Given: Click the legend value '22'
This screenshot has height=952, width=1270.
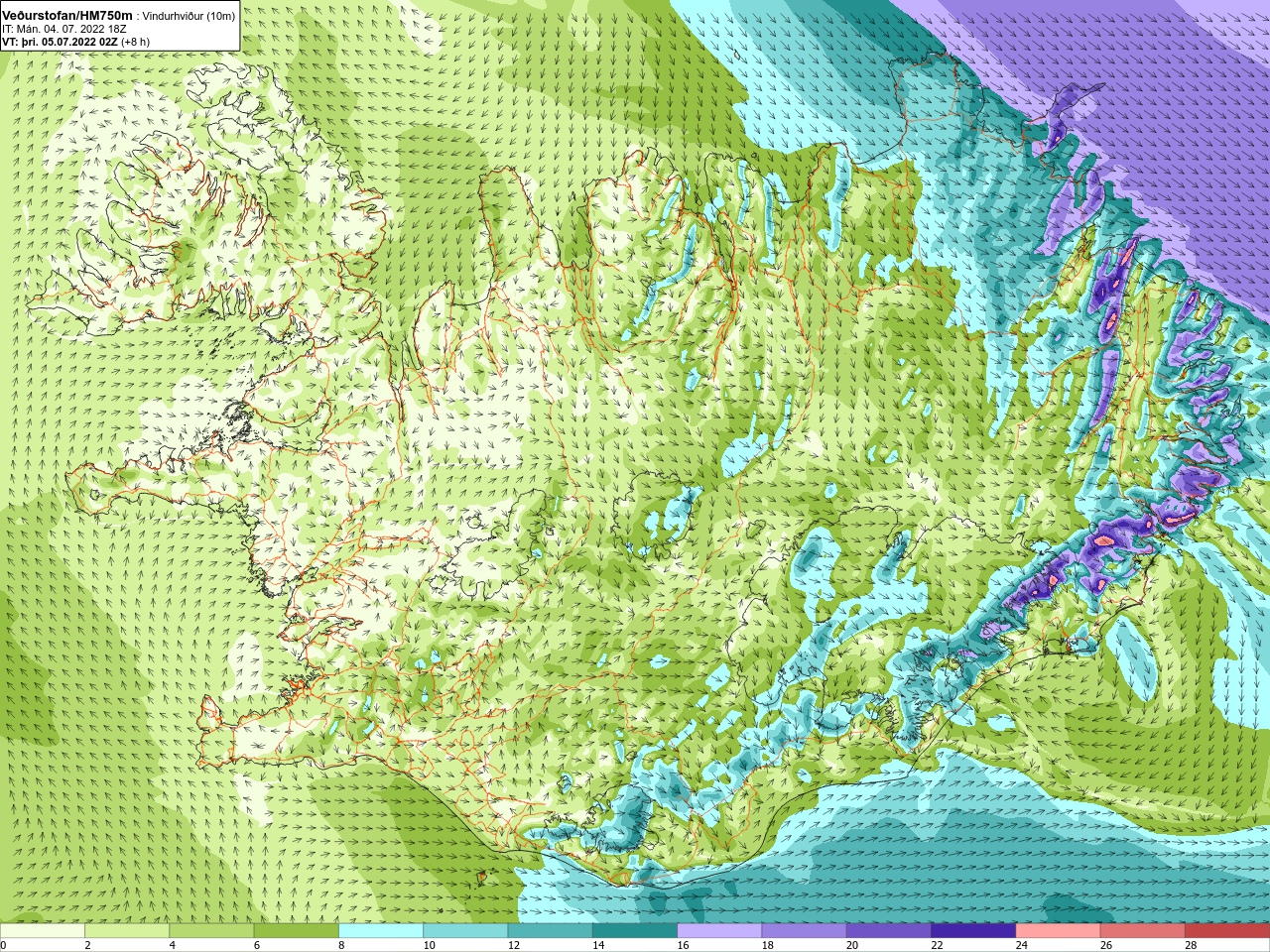Looking at the screenshot, I should (x=937, y=945).
